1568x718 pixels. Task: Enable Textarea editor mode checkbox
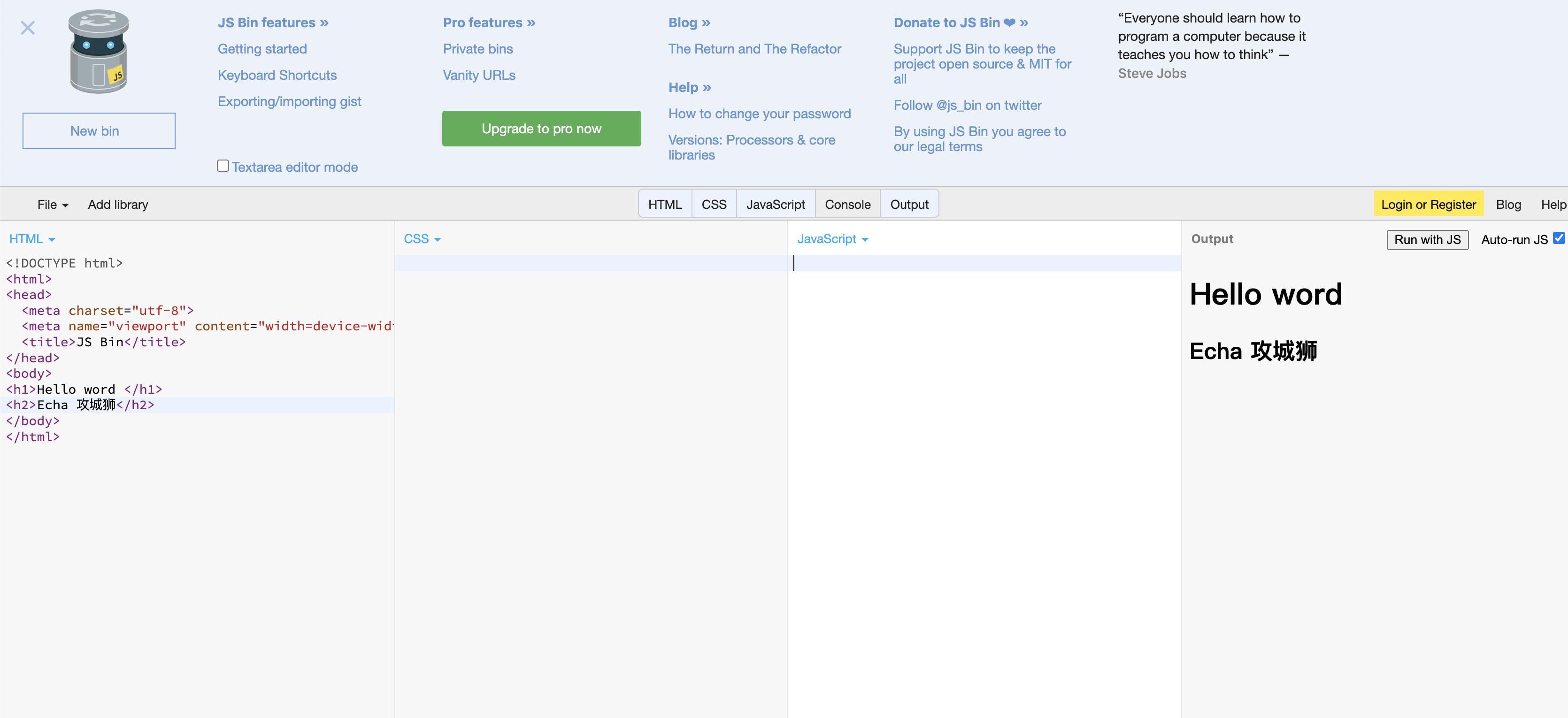click(x=222, y=165)
